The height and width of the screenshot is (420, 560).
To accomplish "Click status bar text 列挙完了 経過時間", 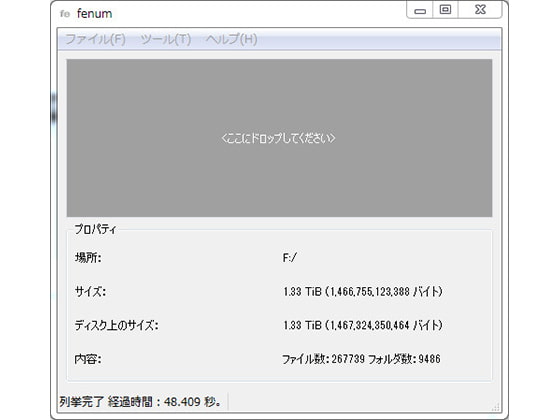I will pyautogui.click(x=140, y=402).
